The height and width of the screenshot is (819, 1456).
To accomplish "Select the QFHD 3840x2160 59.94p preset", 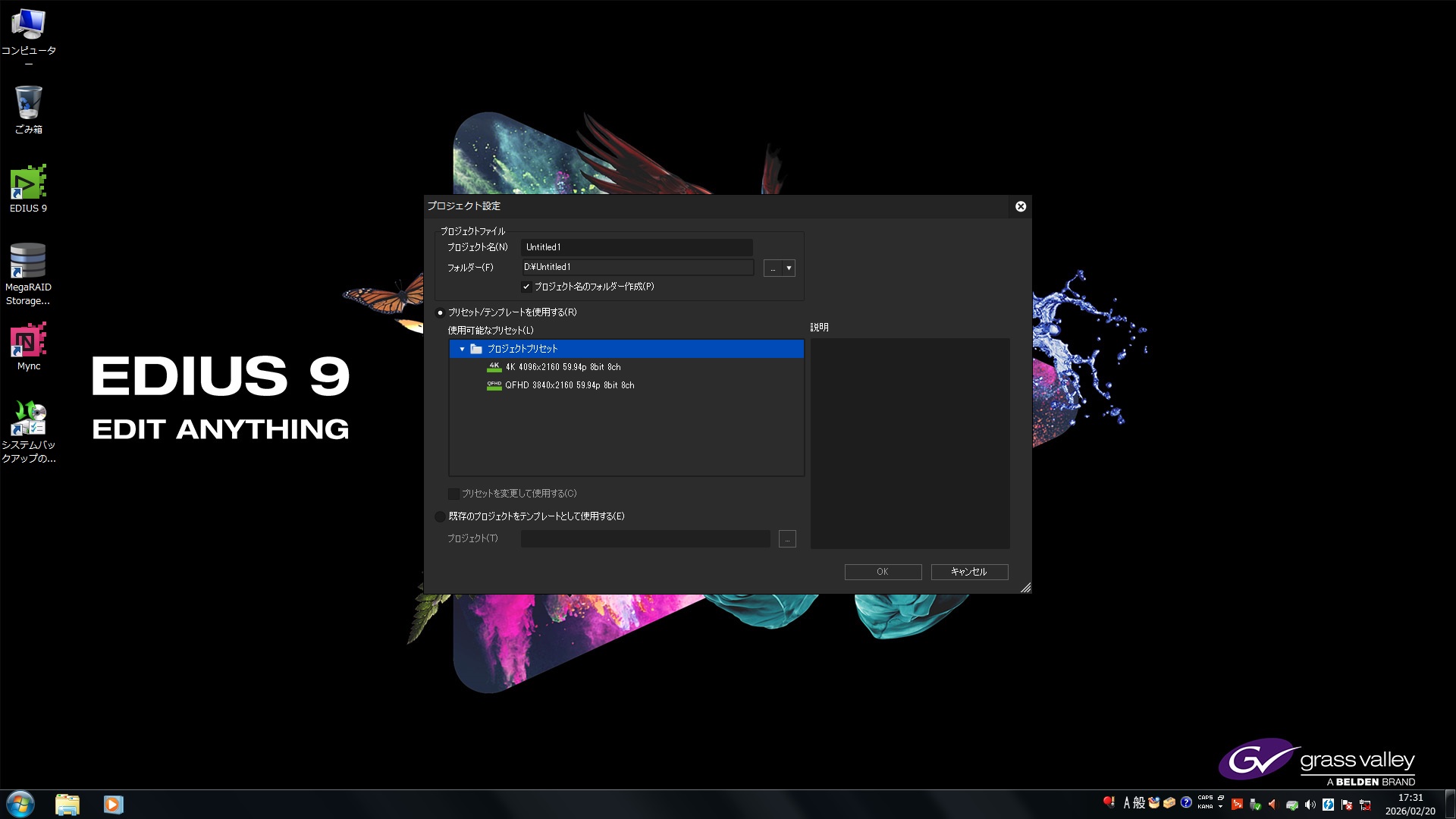I will click(x=569, y=385).
